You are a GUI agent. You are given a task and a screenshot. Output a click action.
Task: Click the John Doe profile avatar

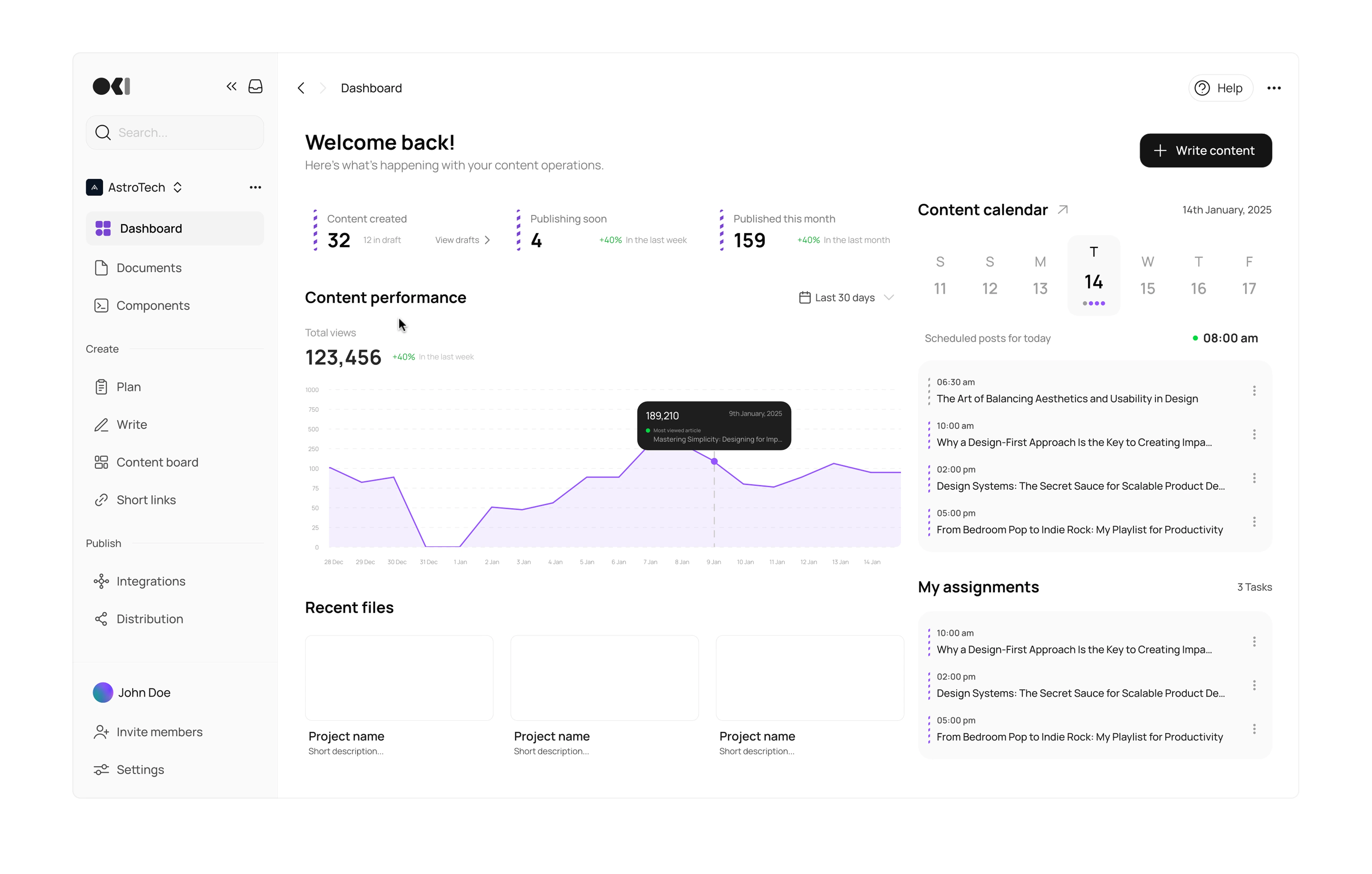[103, 693]
